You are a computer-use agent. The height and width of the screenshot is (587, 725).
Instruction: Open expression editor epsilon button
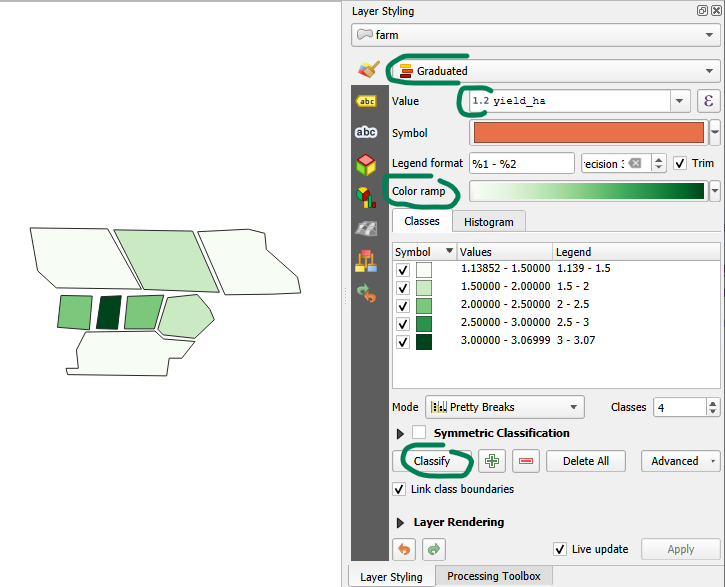(x=708, y=101)
